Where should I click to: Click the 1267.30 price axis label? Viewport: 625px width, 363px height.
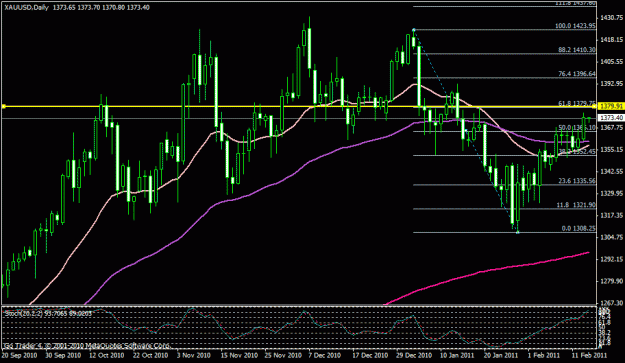(612, 303)
